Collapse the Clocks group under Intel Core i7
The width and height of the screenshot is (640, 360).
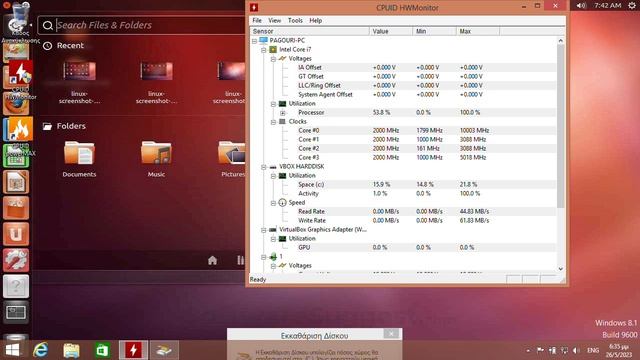273,122
